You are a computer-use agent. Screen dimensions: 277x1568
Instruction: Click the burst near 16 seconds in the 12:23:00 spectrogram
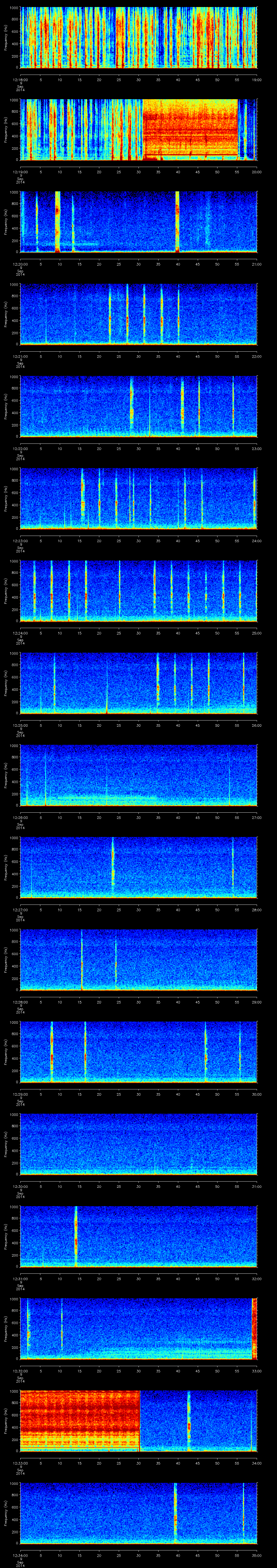point(83,499)
